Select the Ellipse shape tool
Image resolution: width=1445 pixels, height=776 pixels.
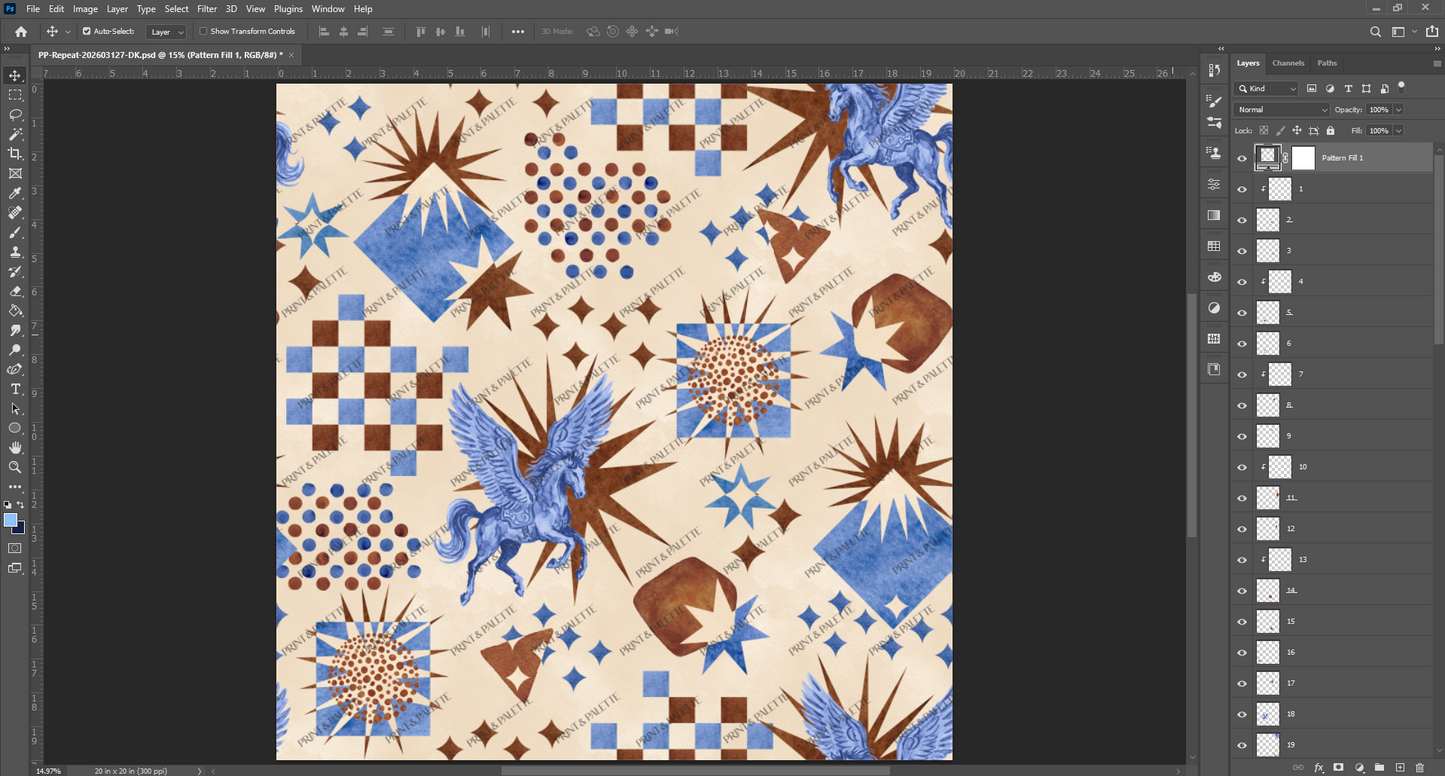(x=15, y=428)
